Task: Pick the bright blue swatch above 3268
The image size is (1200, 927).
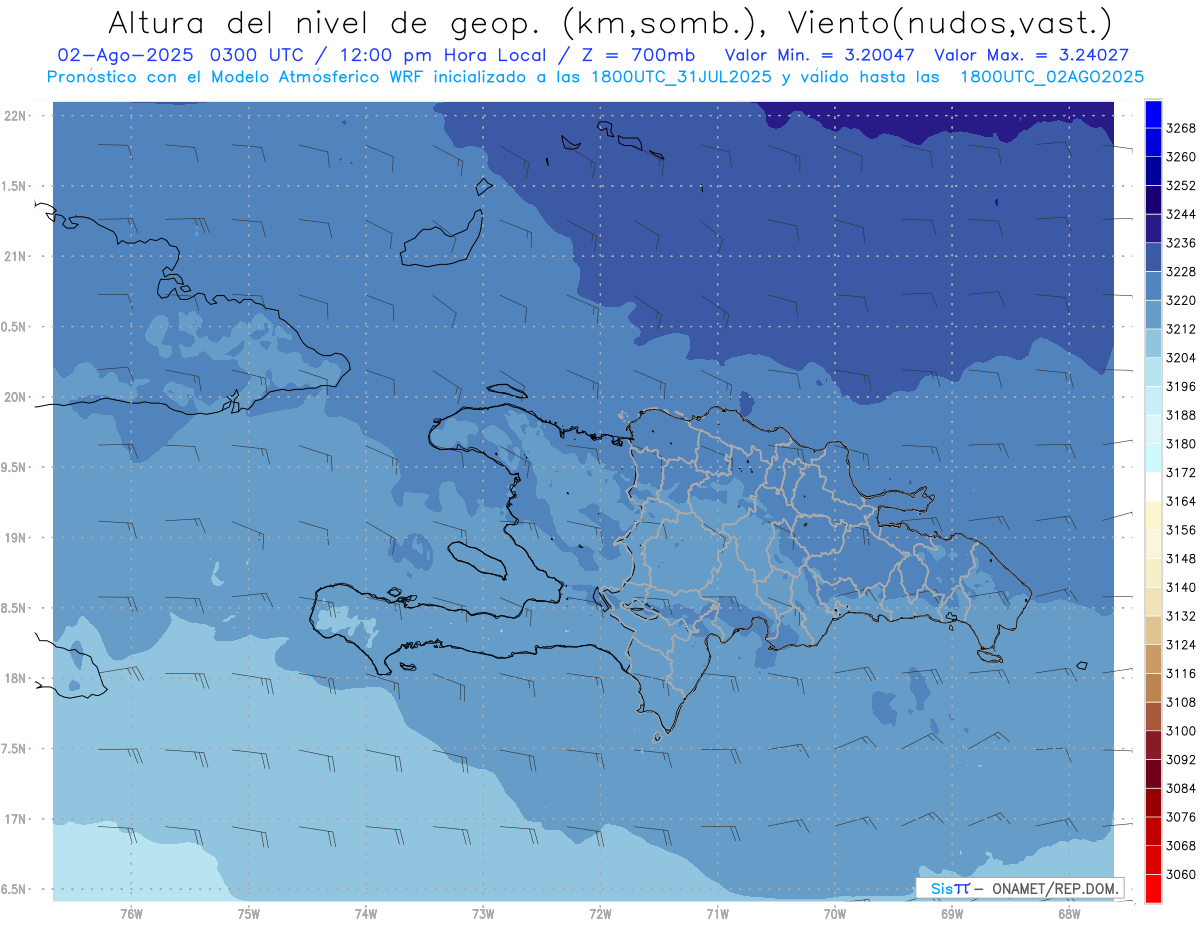Action: tap(1153, 114)
